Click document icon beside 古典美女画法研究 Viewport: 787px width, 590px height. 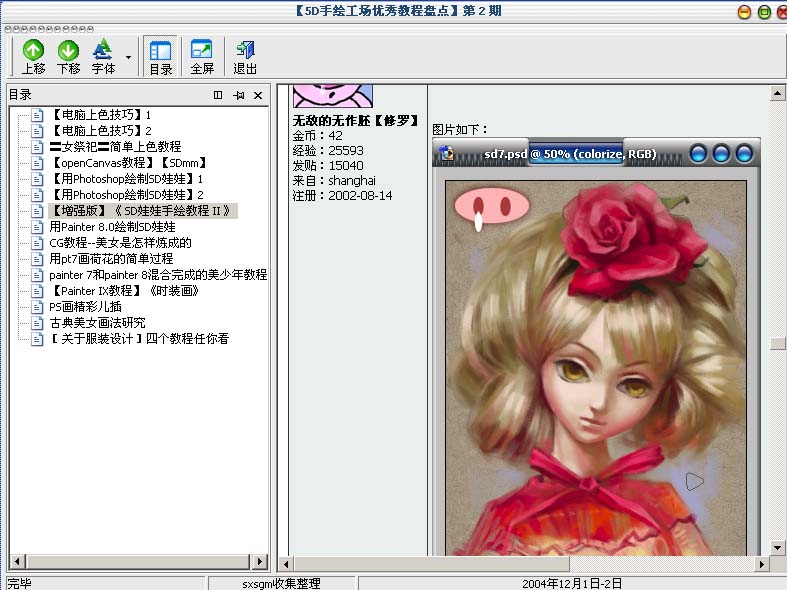(x=37, y=324)
